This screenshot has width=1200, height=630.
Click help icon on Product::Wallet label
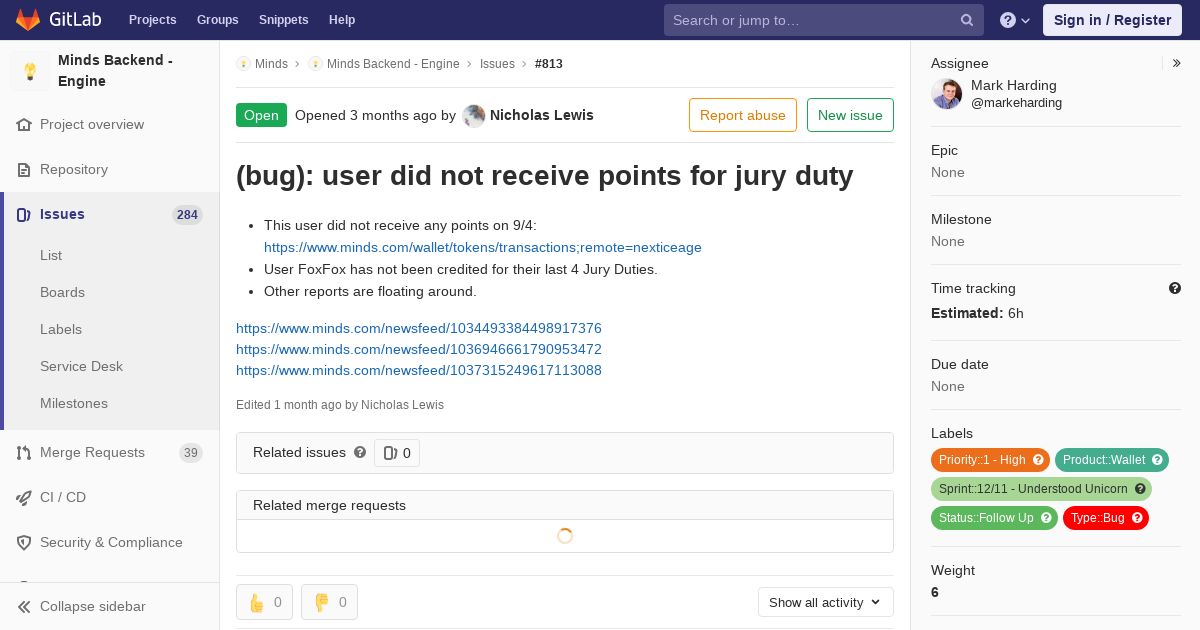click(1157, 460)
